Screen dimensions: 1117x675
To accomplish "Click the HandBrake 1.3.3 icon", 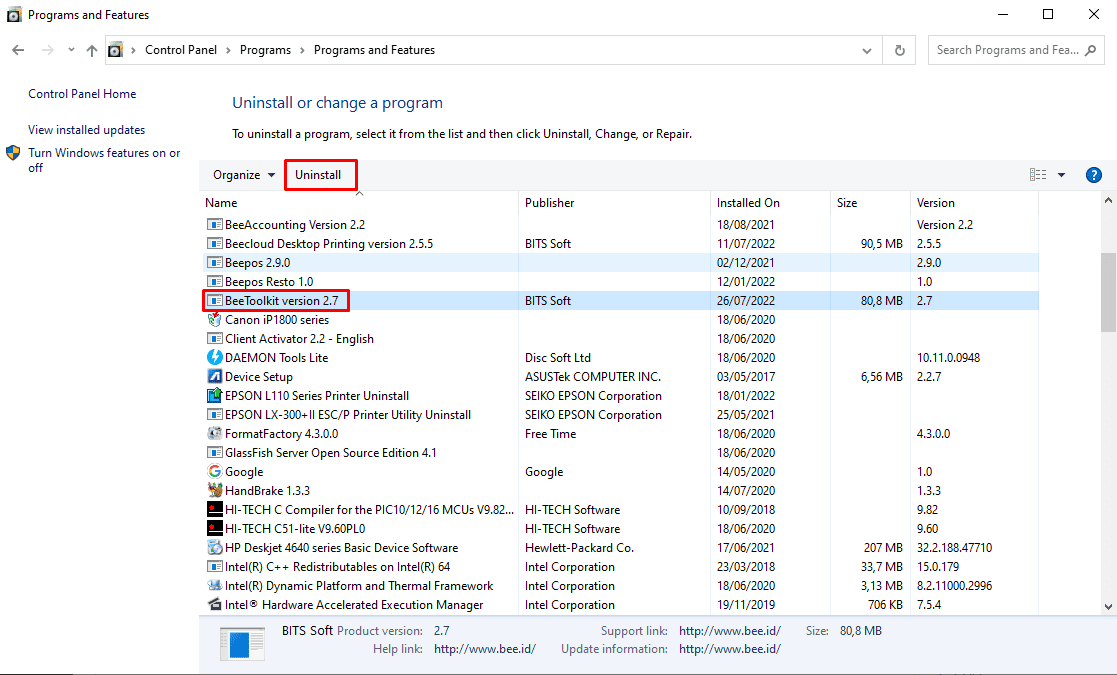I will coord(214,491).
